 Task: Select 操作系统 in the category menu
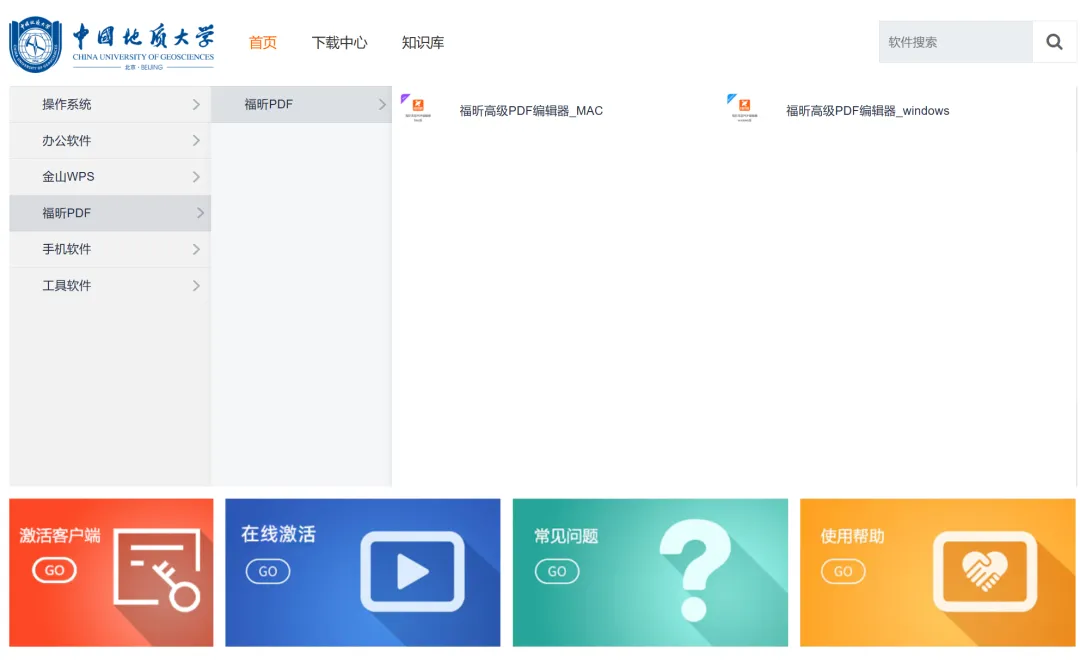point(110,105)
